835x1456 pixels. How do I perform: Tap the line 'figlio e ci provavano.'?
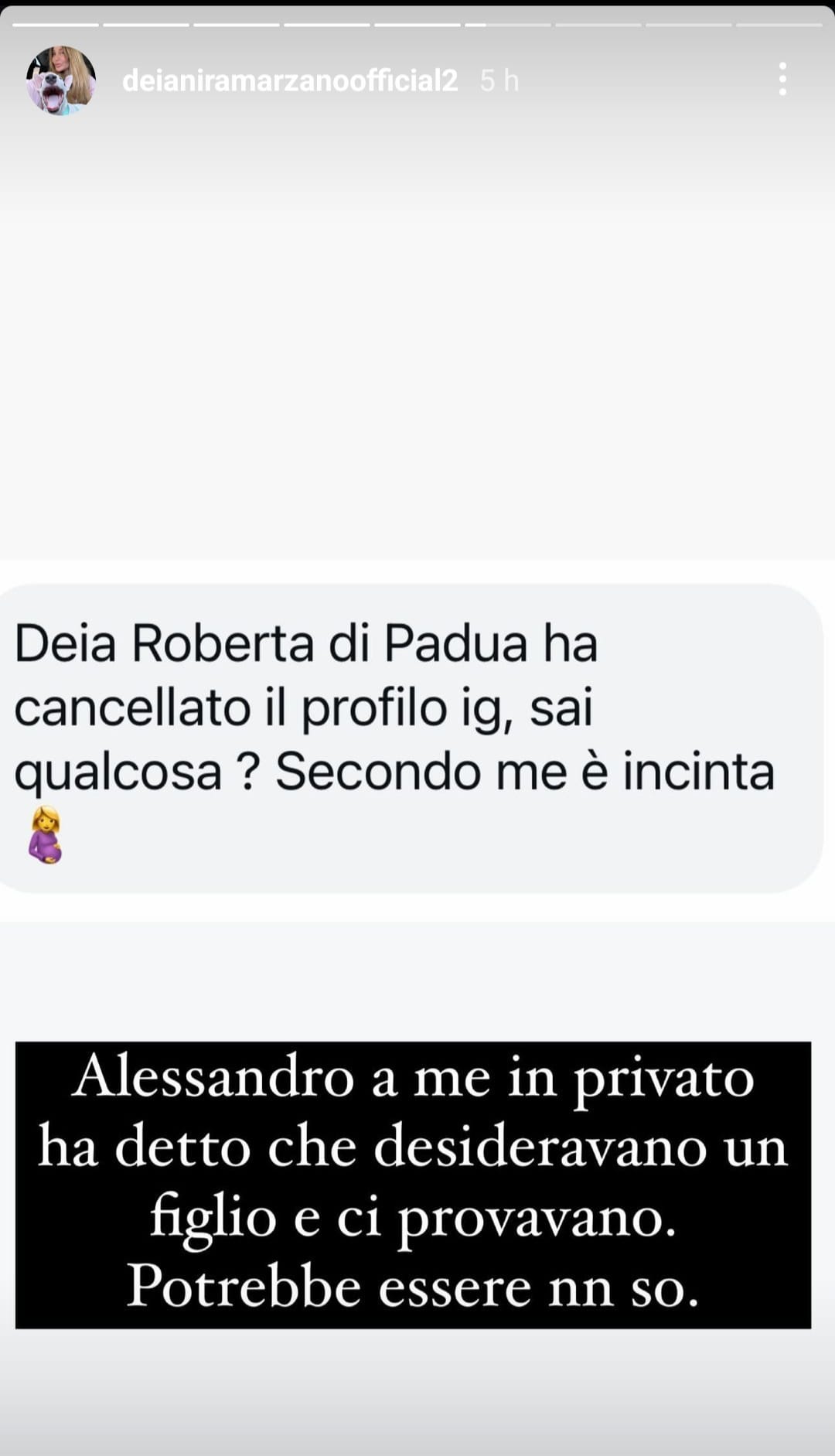413,1218
